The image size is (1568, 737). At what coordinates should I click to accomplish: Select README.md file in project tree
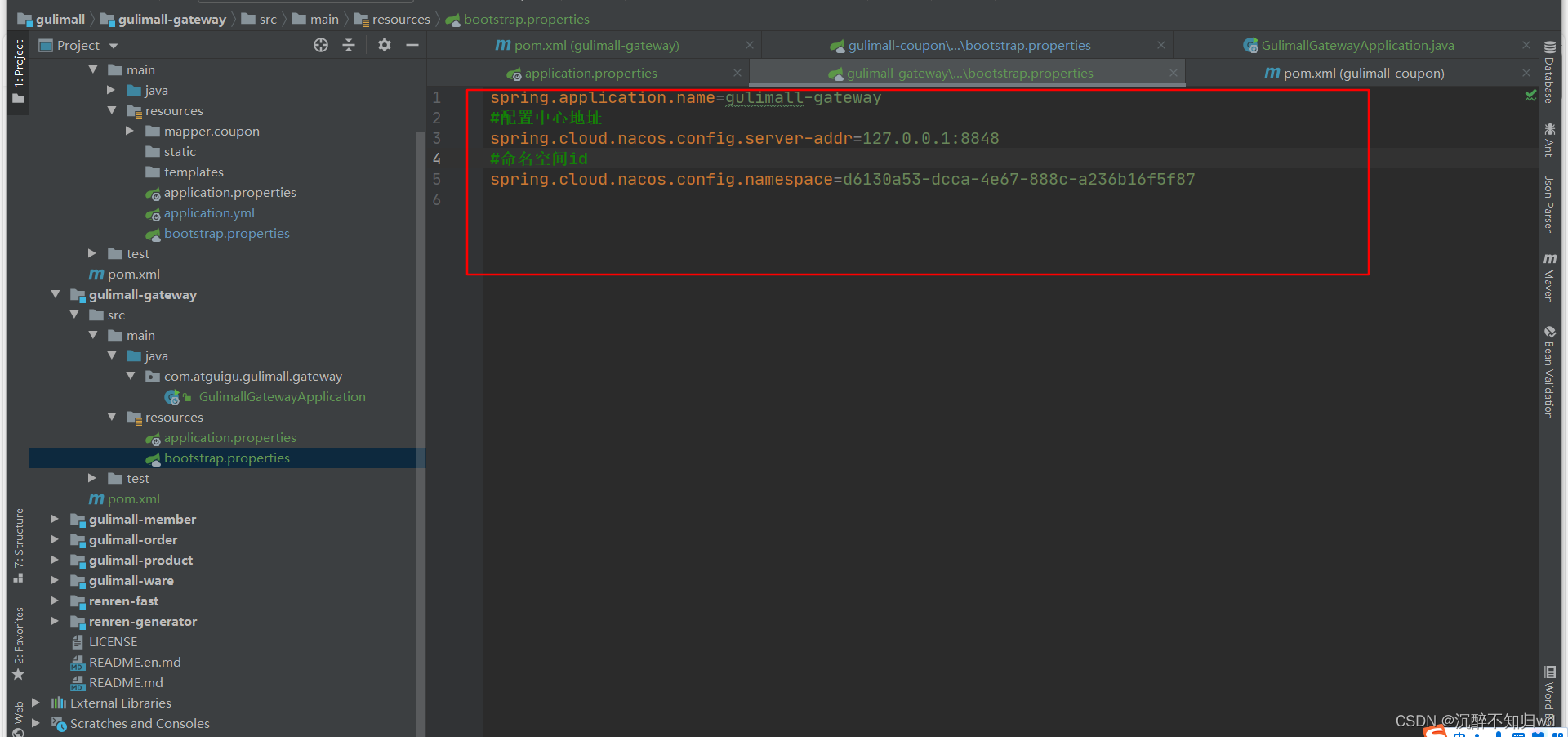pos(126,683)
